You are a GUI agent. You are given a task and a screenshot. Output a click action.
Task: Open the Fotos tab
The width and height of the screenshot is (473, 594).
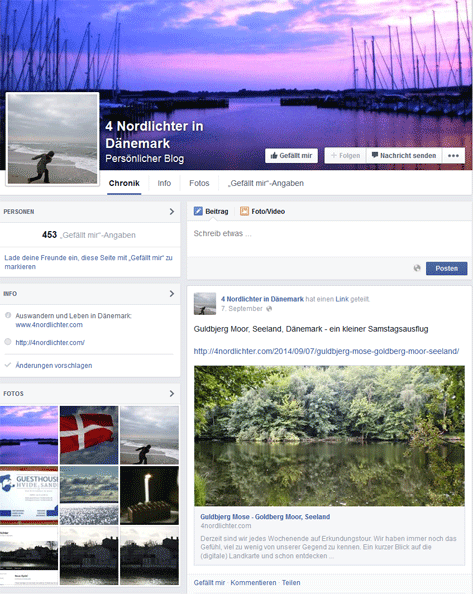coord(199,183)
